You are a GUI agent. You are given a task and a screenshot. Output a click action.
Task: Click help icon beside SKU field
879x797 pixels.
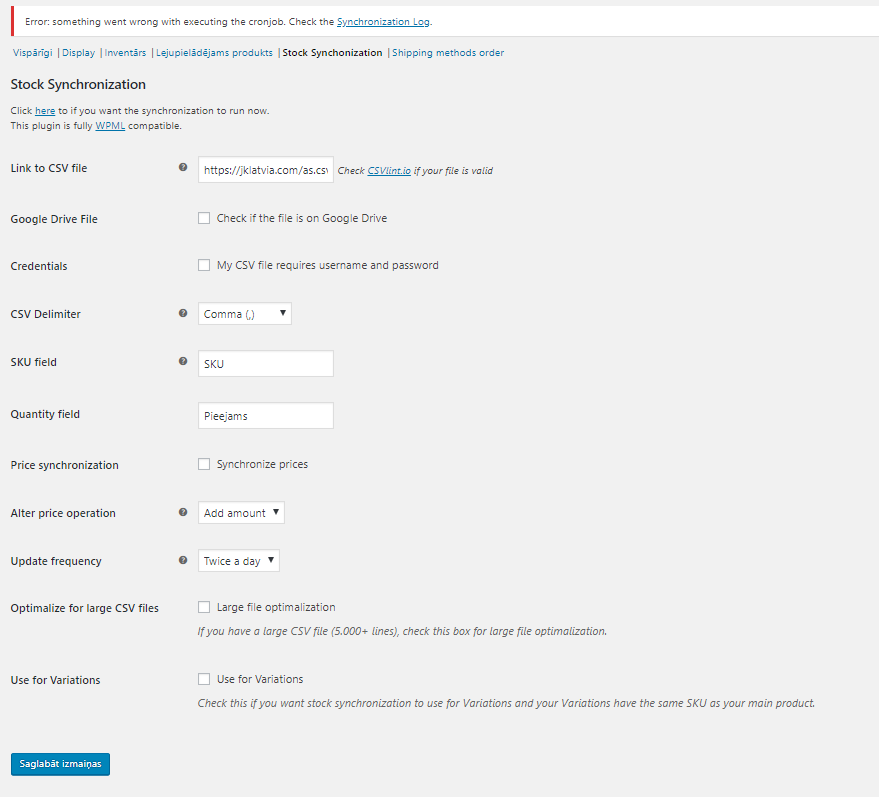(183, 362)
